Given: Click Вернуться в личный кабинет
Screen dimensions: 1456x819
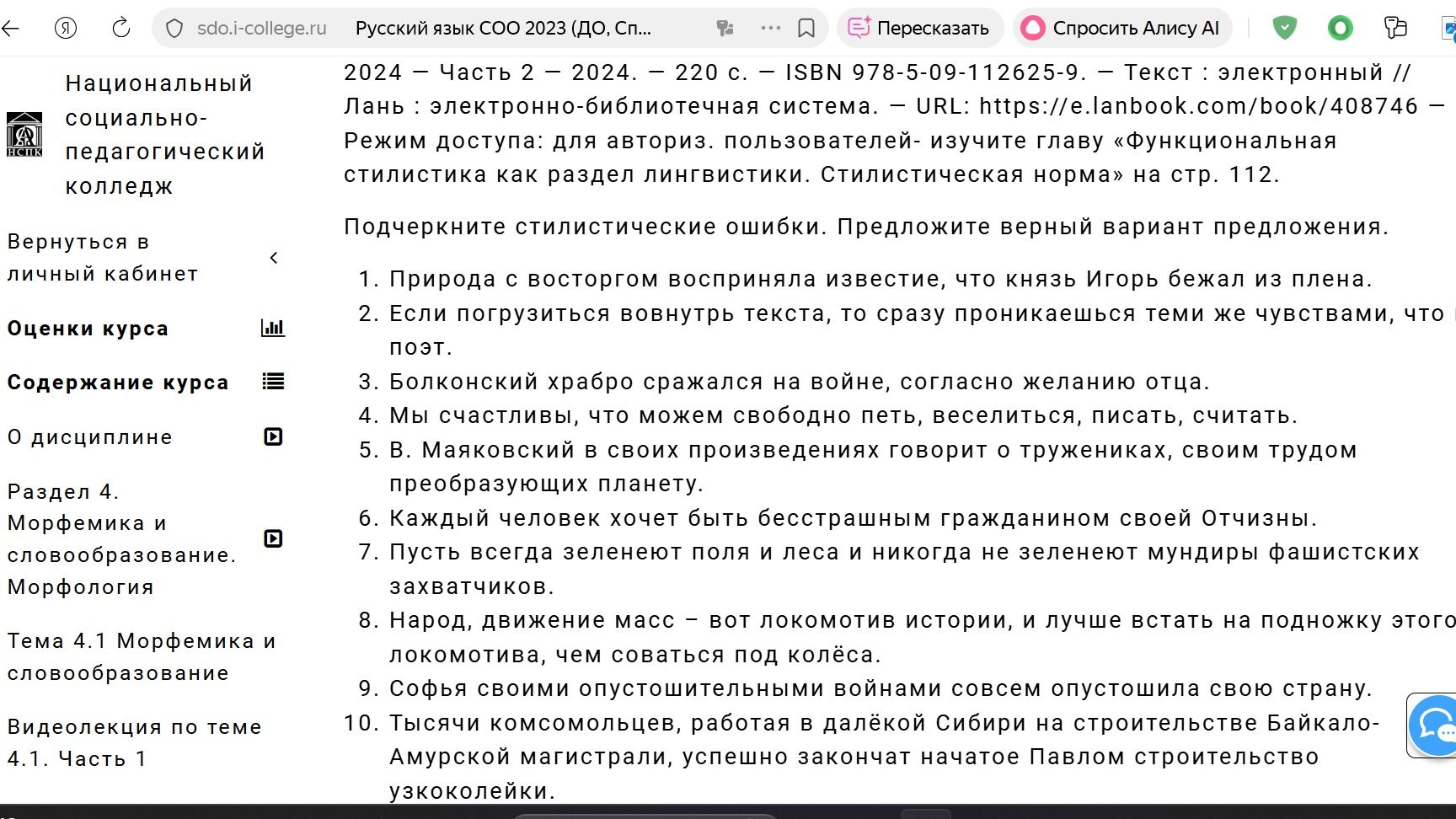Looking at the screenshot, I should coord(103,258).
